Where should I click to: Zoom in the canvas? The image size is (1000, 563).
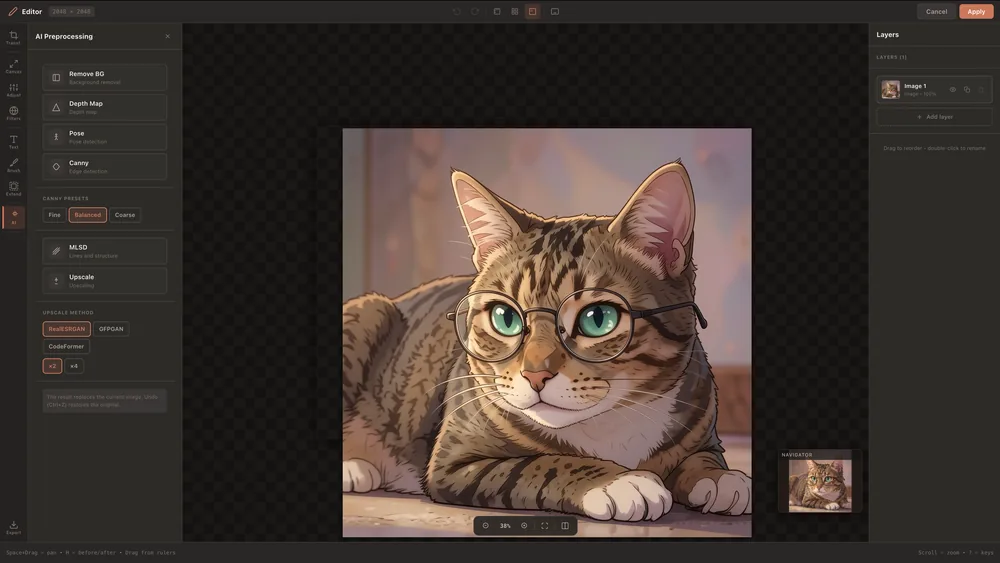pyautogui.click(x=524, y=526)
